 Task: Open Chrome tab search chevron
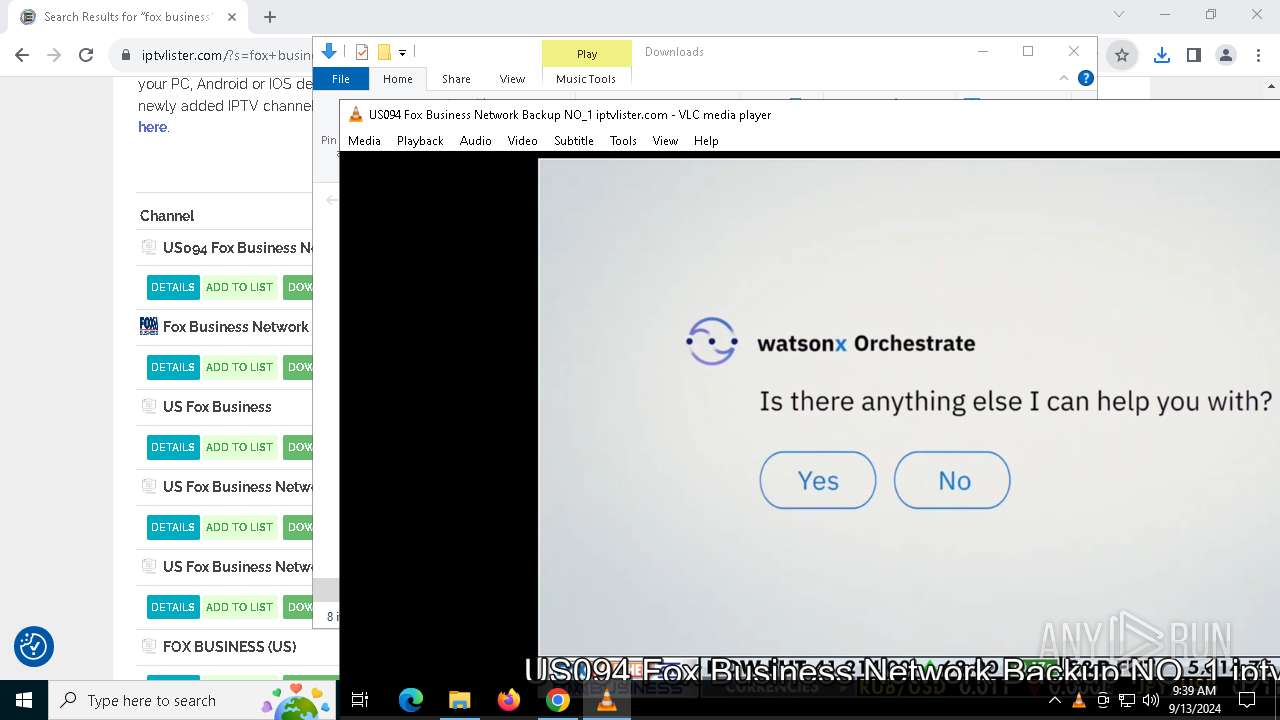(x=1119, y=14)
